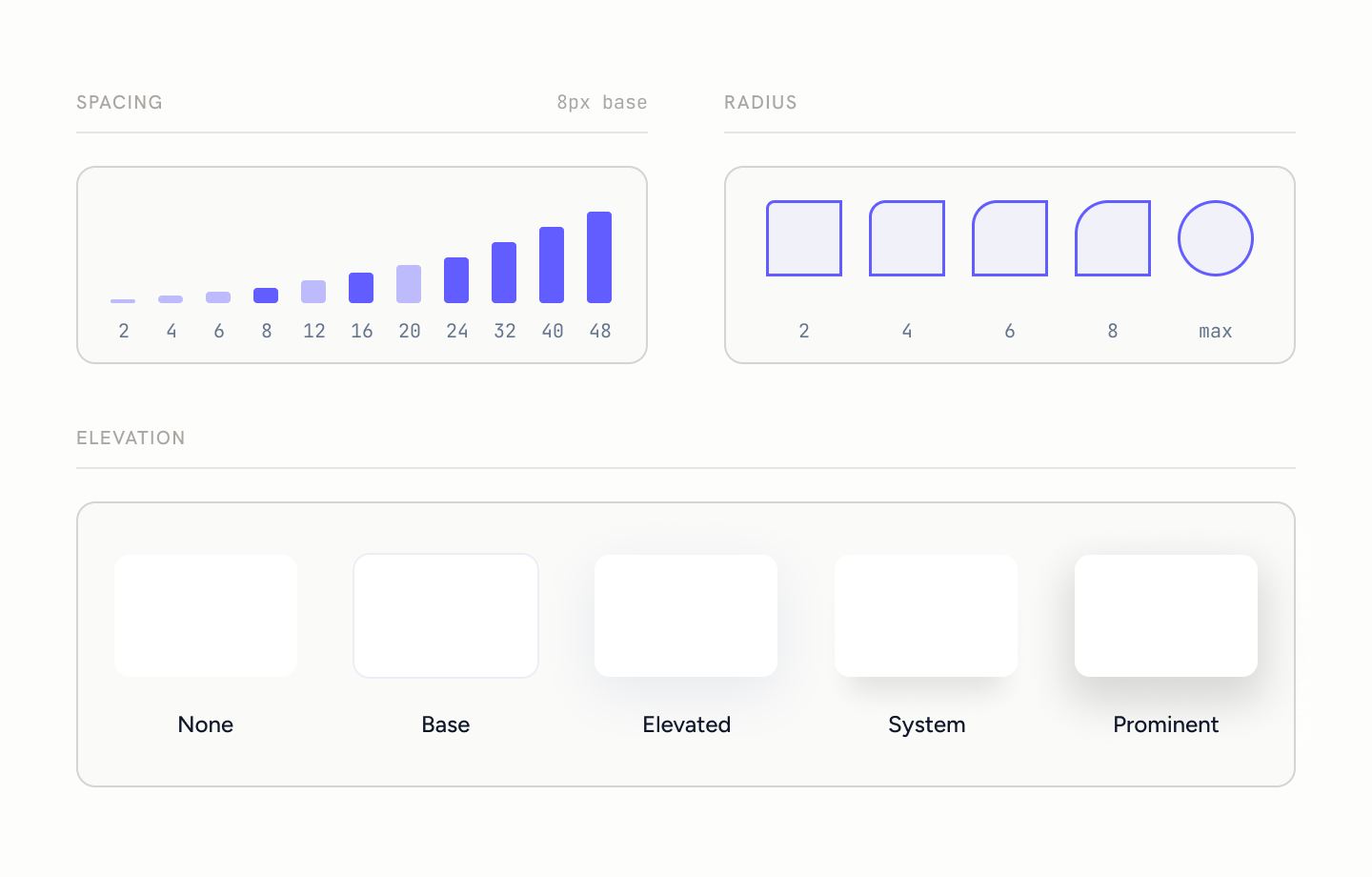The height and width of the screenshot is (877, 1372).
Task: Select the Base elevation card
Action: pos(446,616)
